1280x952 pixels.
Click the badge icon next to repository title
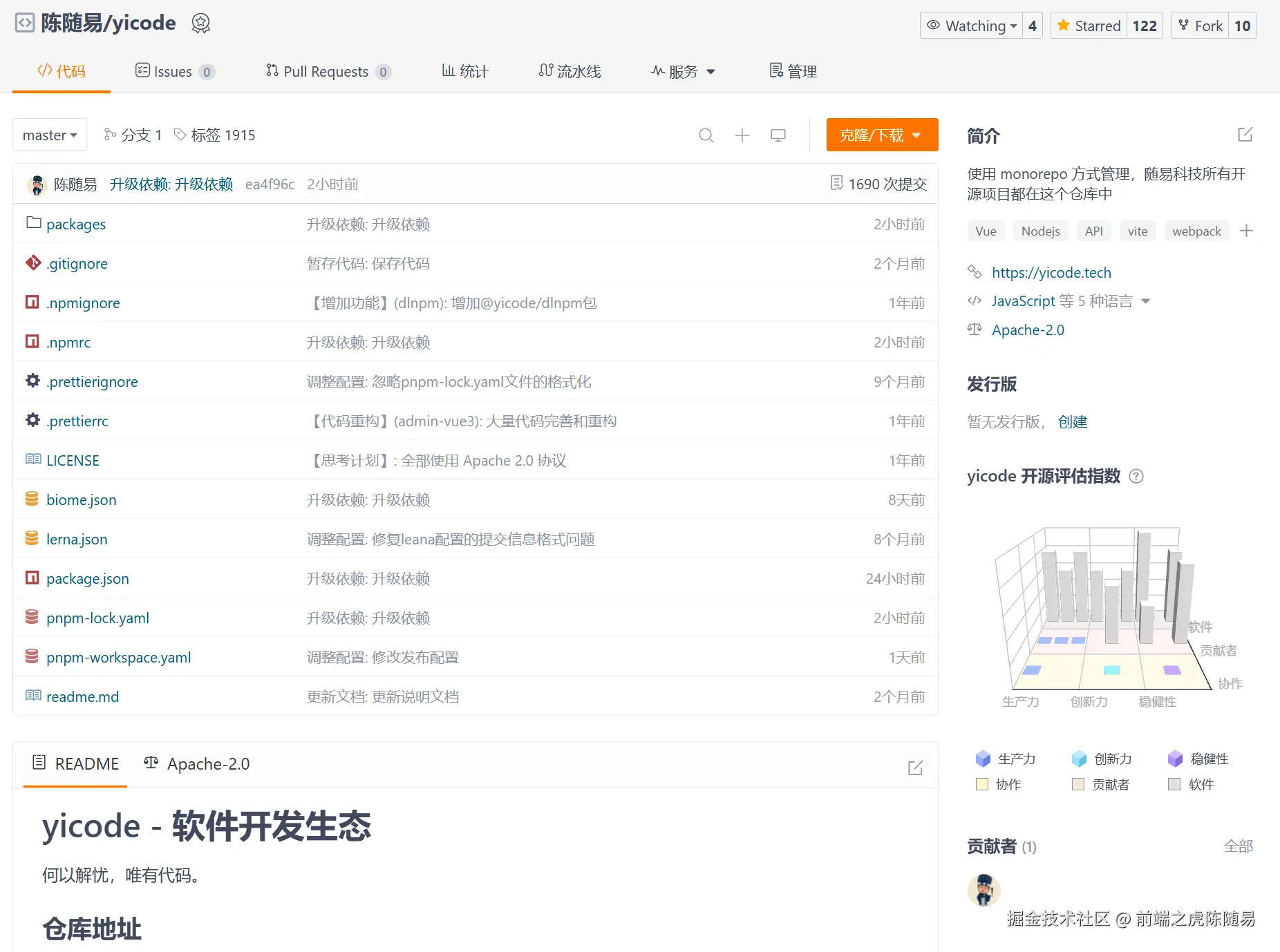[x=200, y=23]
